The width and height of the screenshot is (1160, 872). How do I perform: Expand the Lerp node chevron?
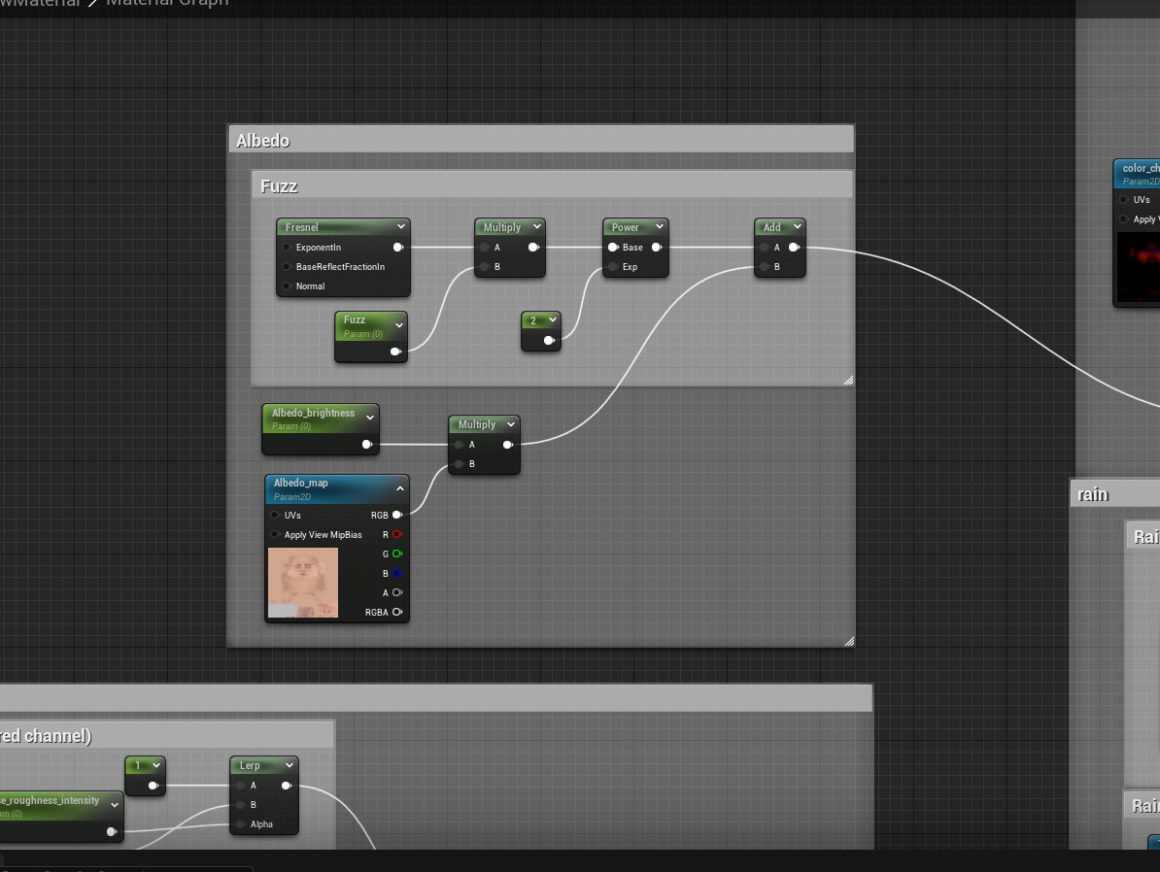pos(289,765)
